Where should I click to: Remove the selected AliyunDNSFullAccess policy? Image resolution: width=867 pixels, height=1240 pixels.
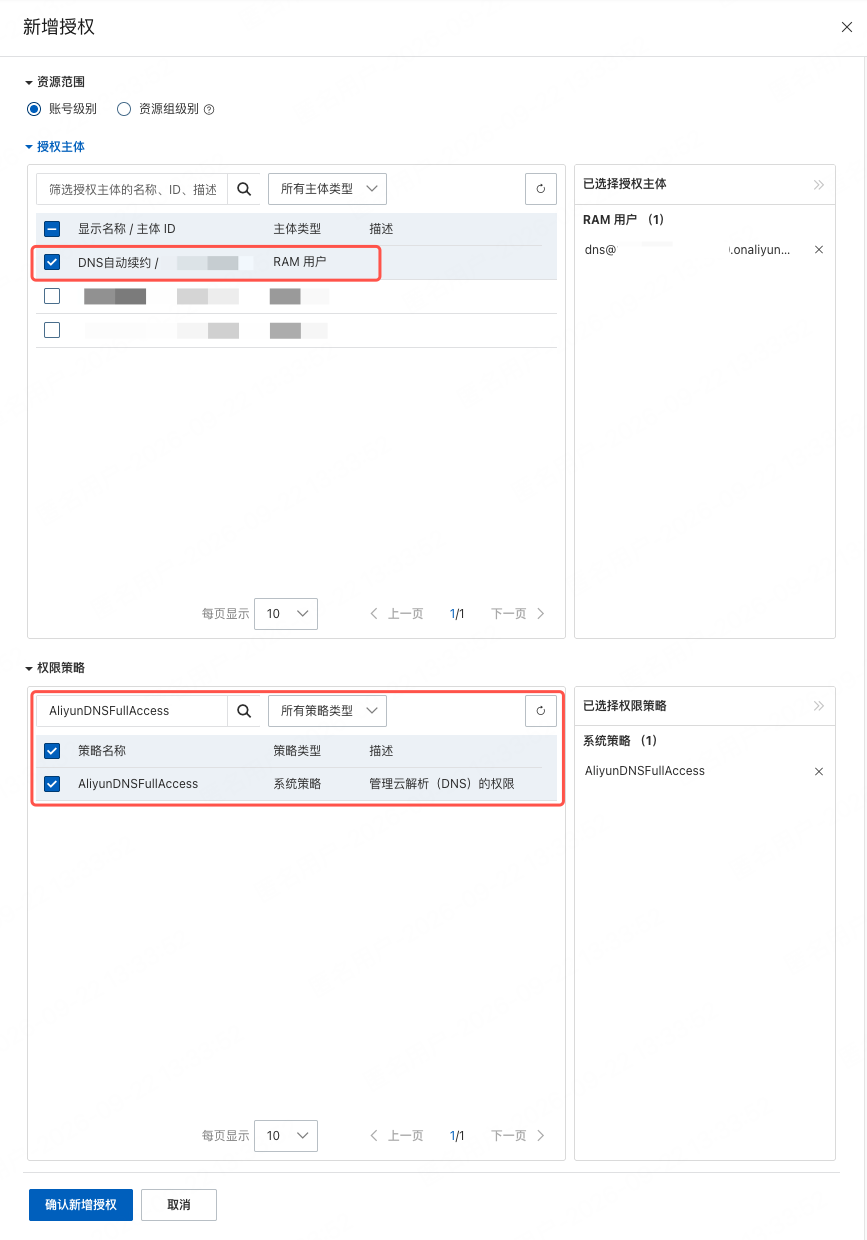[x=819, y=772]
